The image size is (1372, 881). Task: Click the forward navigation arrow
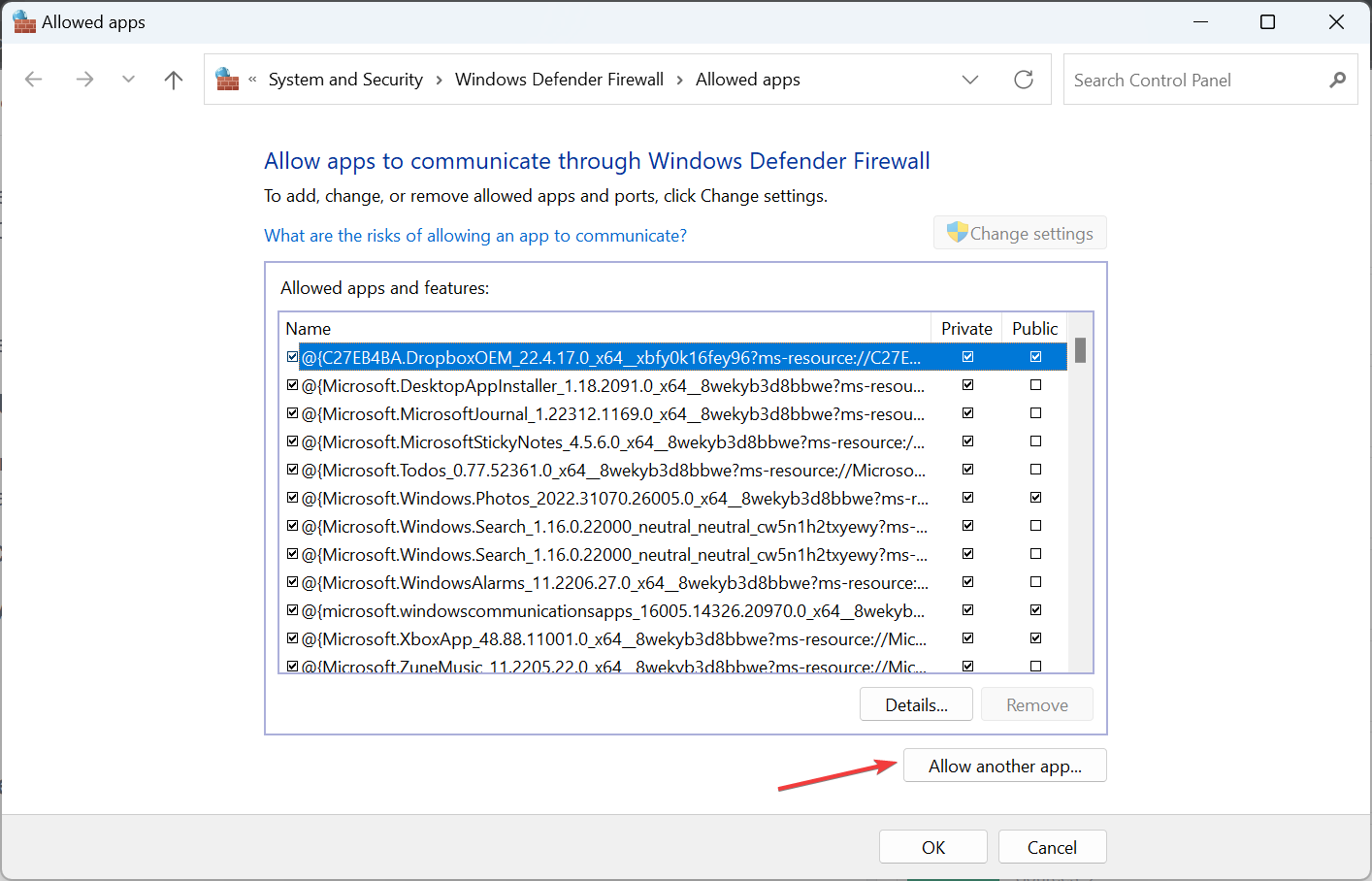(x=84, y=80)
